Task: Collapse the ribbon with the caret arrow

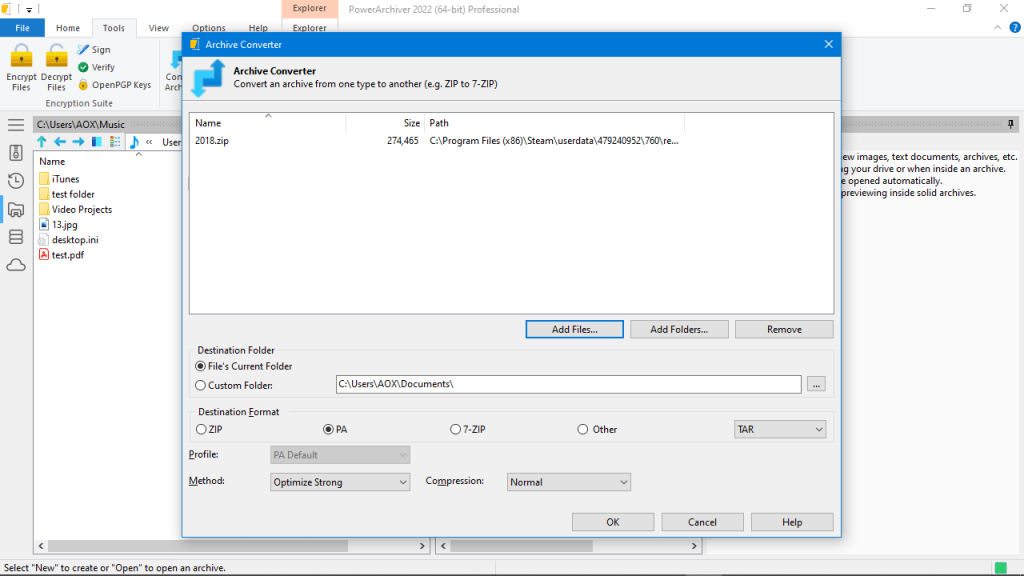Action: click(997, 27)
